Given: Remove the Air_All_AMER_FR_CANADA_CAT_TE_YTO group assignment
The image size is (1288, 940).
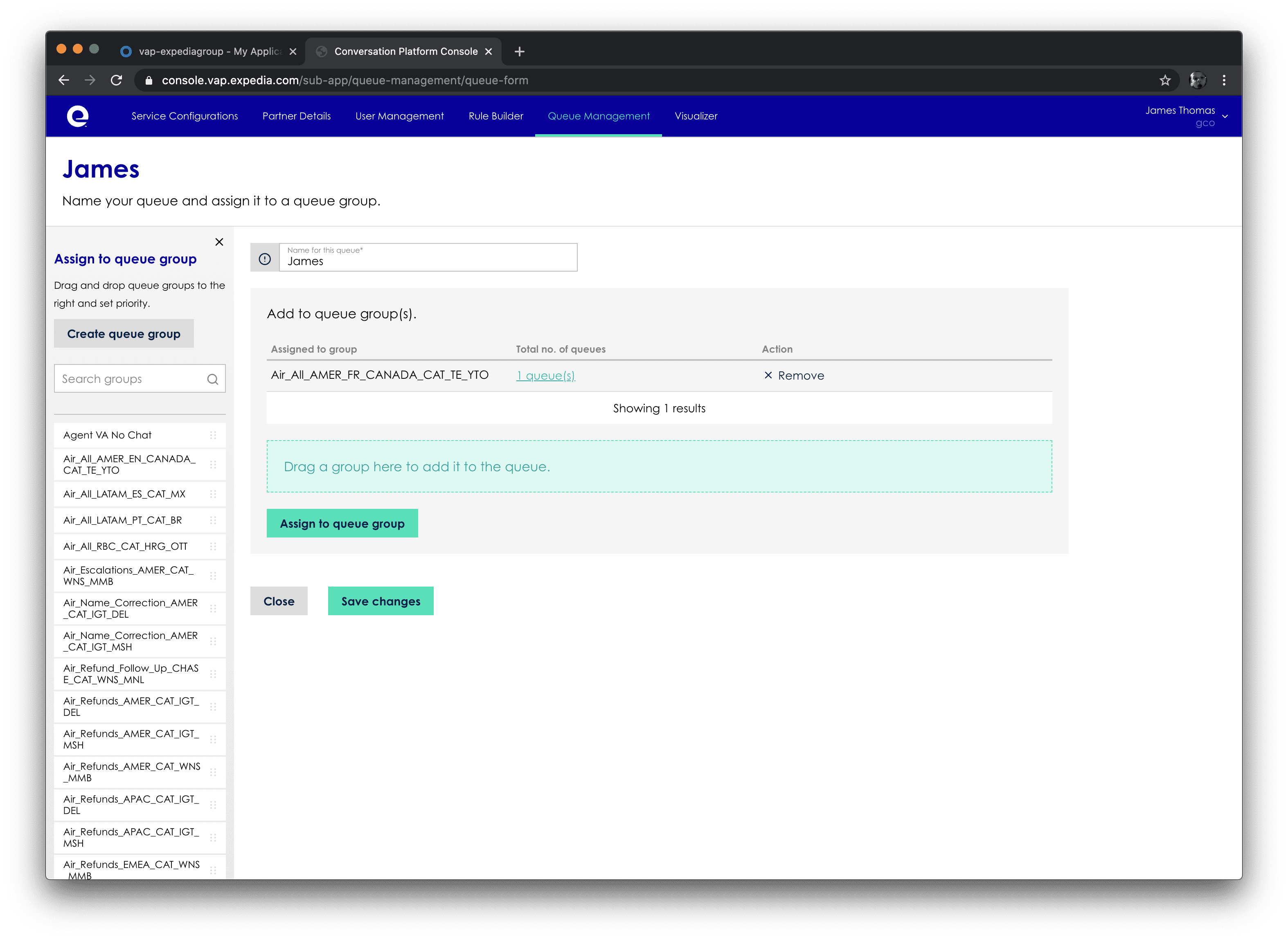Looking at the screenshot, I should click(x=795, y=376).
